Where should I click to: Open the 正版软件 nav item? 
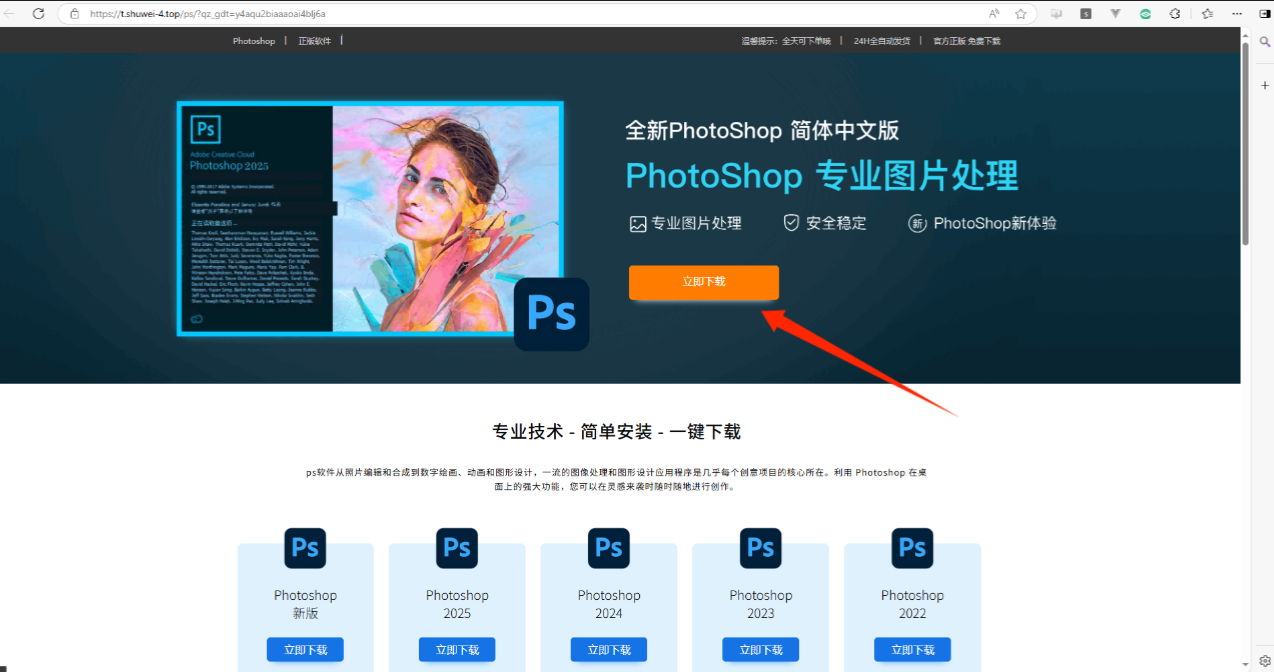click(314, 41)
